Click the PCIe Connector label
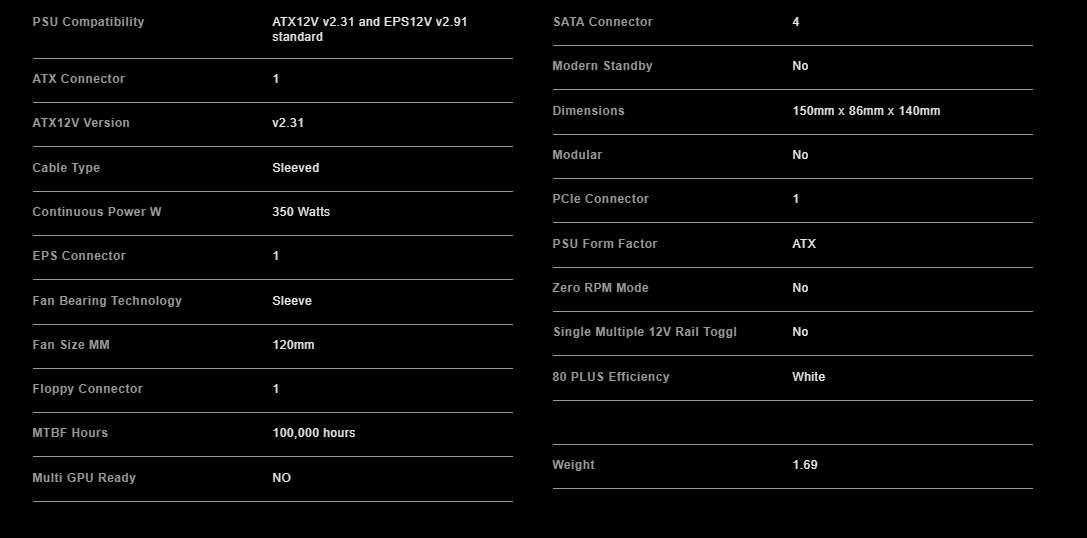Viewport: 1087px width, 538px height. (600, 199)
